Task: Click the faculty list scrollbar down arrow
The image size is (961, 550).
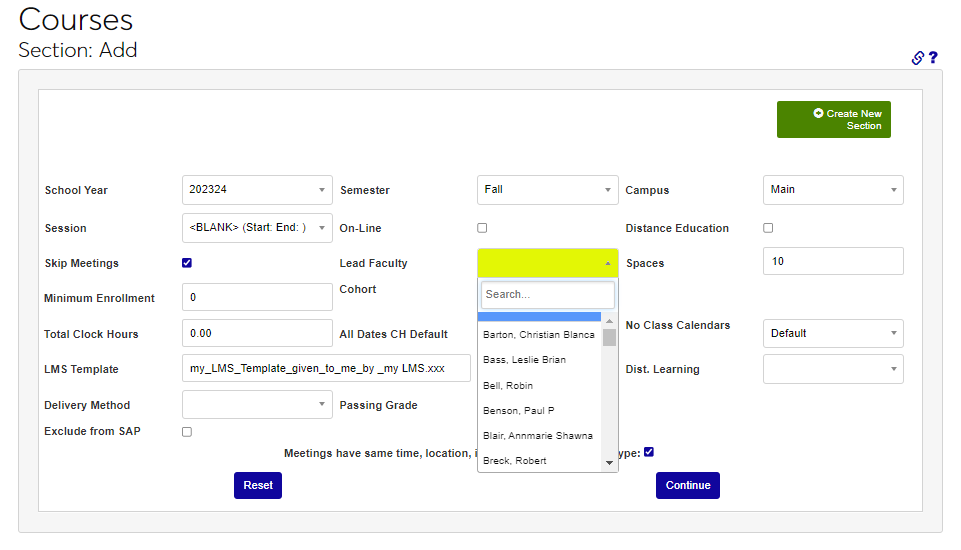Action: (609, 463)
